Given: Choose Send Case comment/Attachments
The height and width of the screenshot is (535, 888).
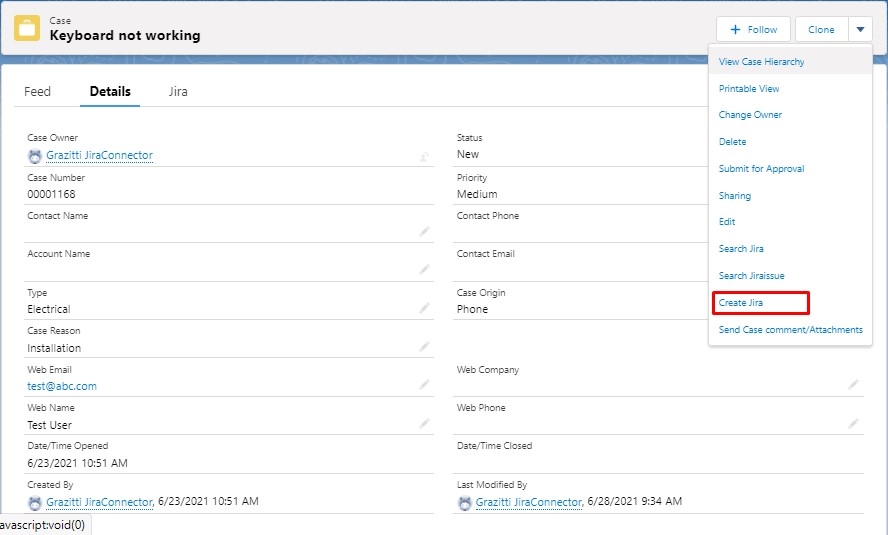Looking at the screenshot, I should [x=791, y=329].
